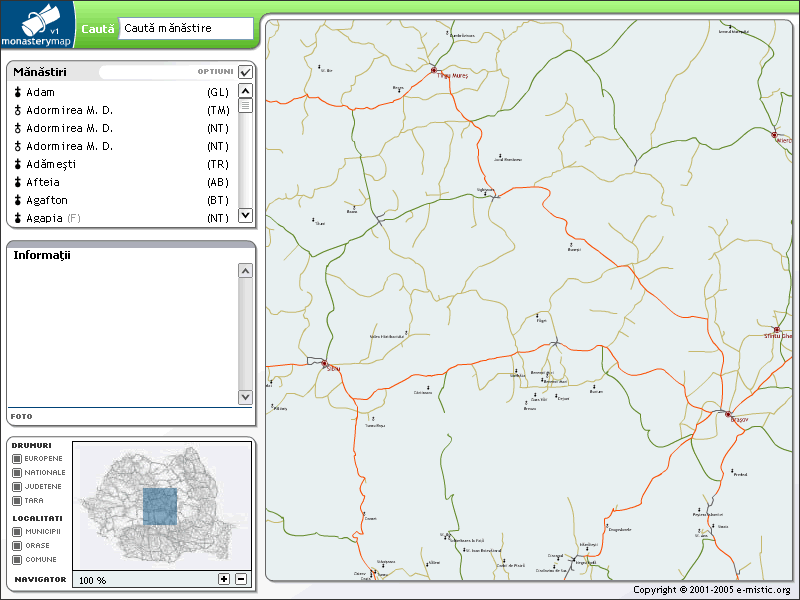This screenshot has height=600, width=800.
Task: Click the Navigator zoom out minus button
Action: pos(241,579)
